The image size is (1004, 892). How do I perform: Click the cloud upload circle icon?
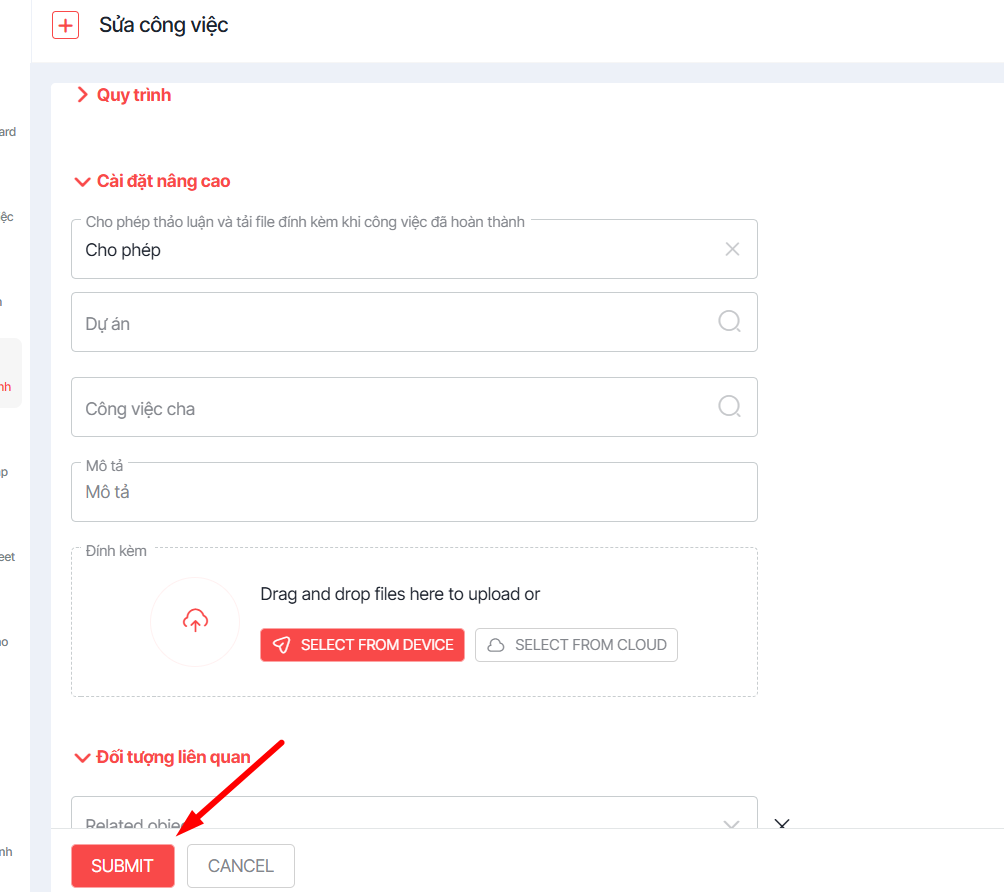195,621
